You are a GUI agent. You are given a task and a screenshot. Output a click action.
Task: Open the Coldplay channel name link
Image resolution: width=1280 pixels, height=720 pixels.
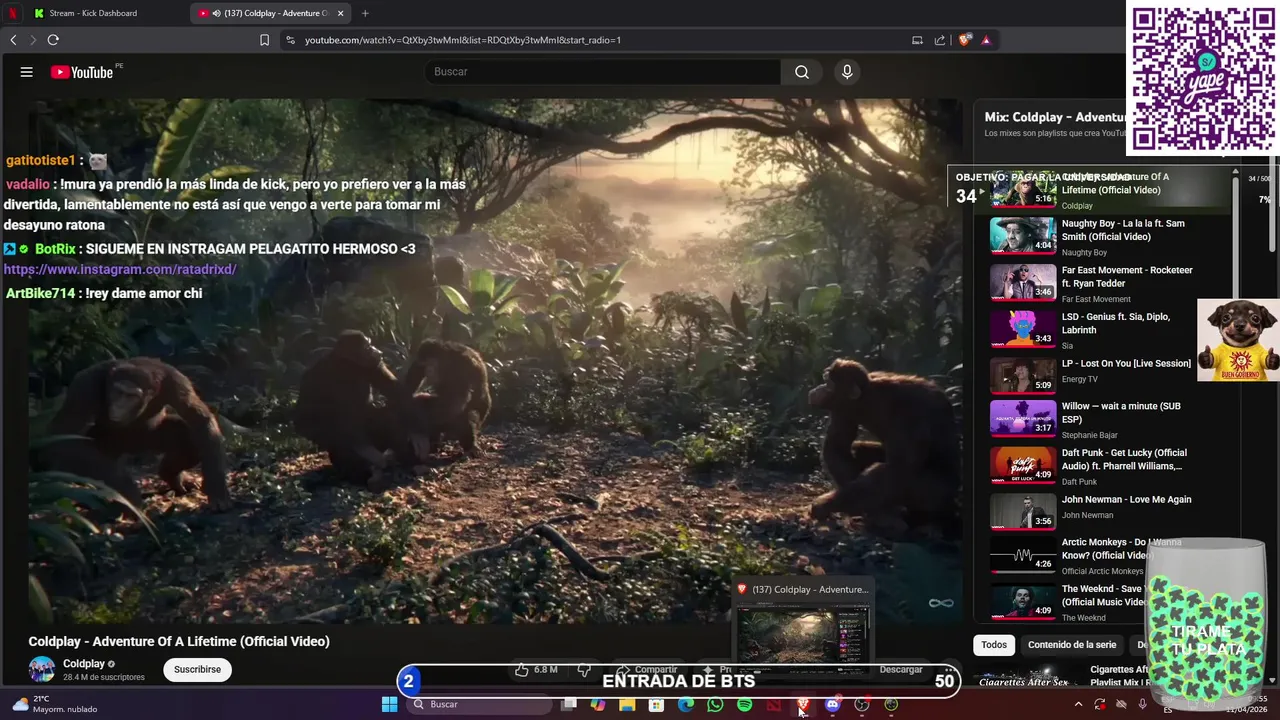pos(84,663)
